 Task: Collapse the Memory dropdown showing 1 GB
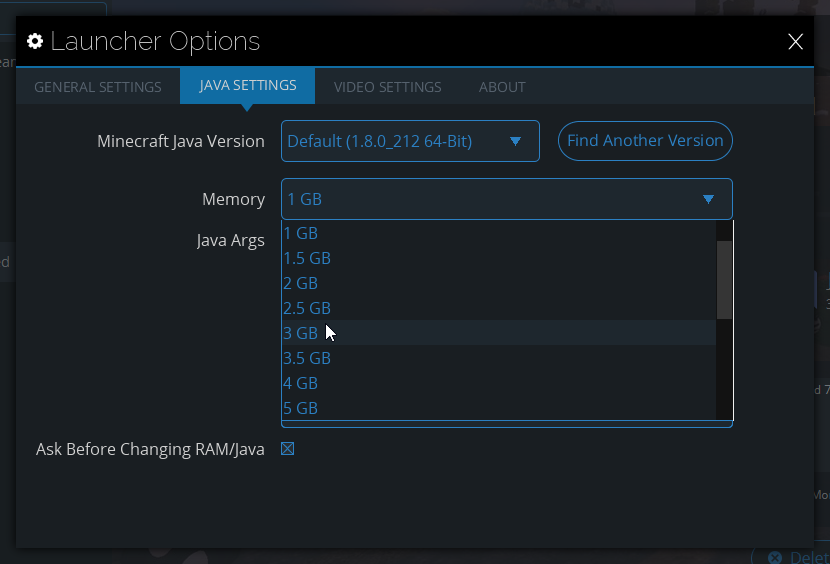(x=507, y=199)
